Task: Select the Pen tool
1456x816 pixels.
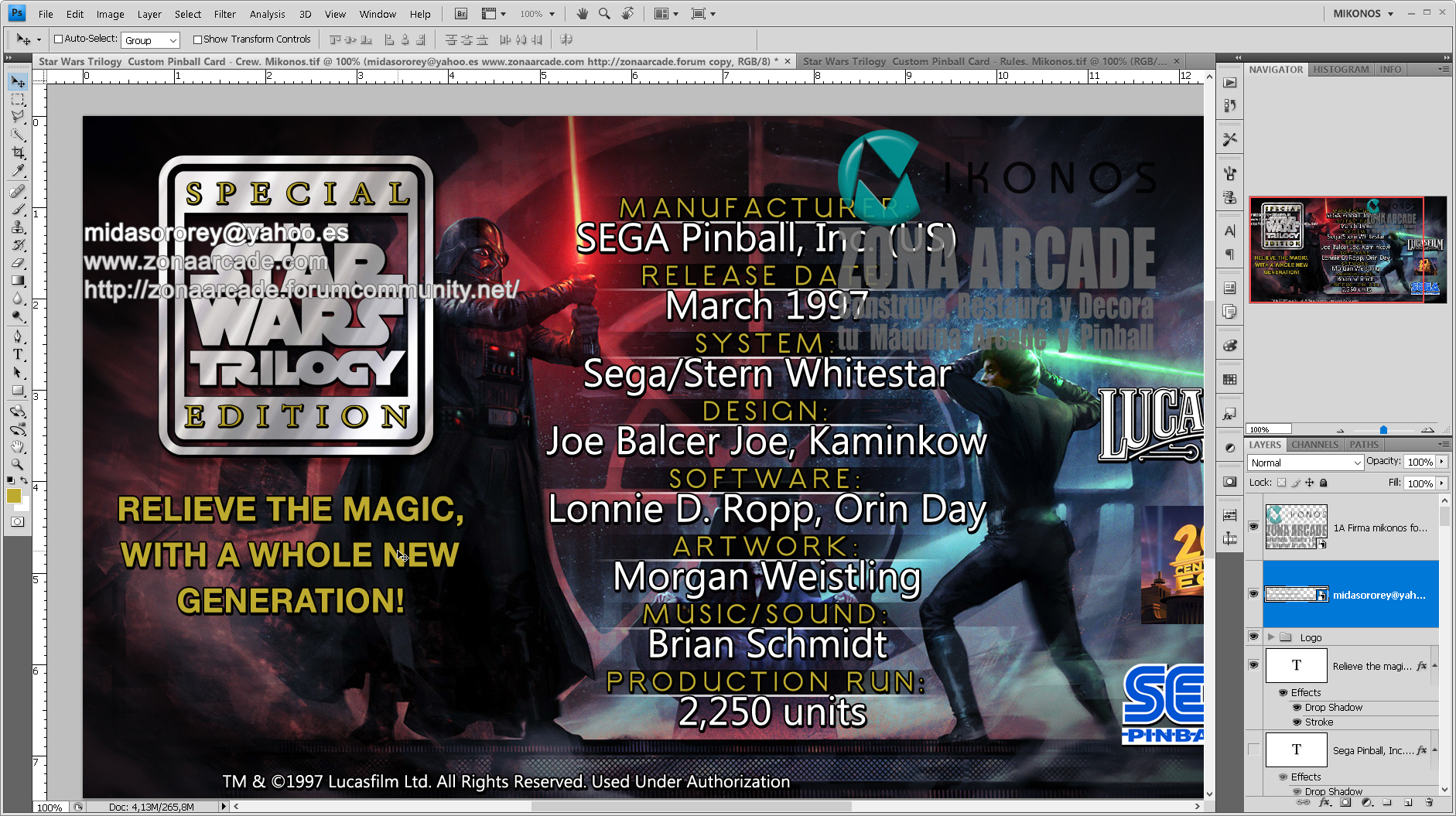Action: pos(18,336)
